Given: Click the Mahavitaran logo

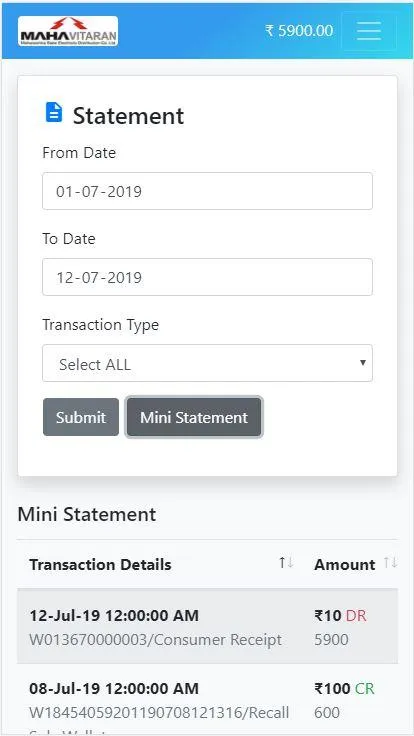Looking at the screenshot, I should 68,31.
